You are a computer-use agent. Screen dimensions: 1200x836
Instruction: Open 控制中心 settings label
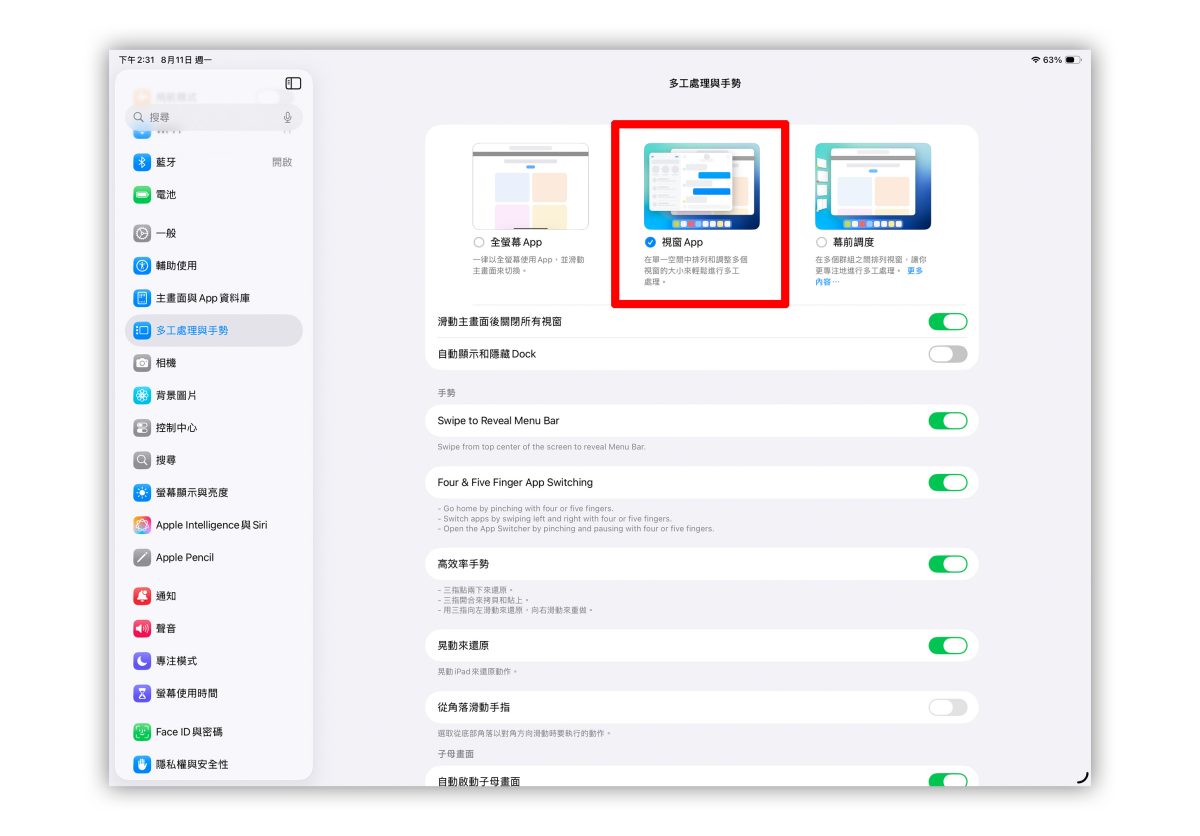(177, 428)
